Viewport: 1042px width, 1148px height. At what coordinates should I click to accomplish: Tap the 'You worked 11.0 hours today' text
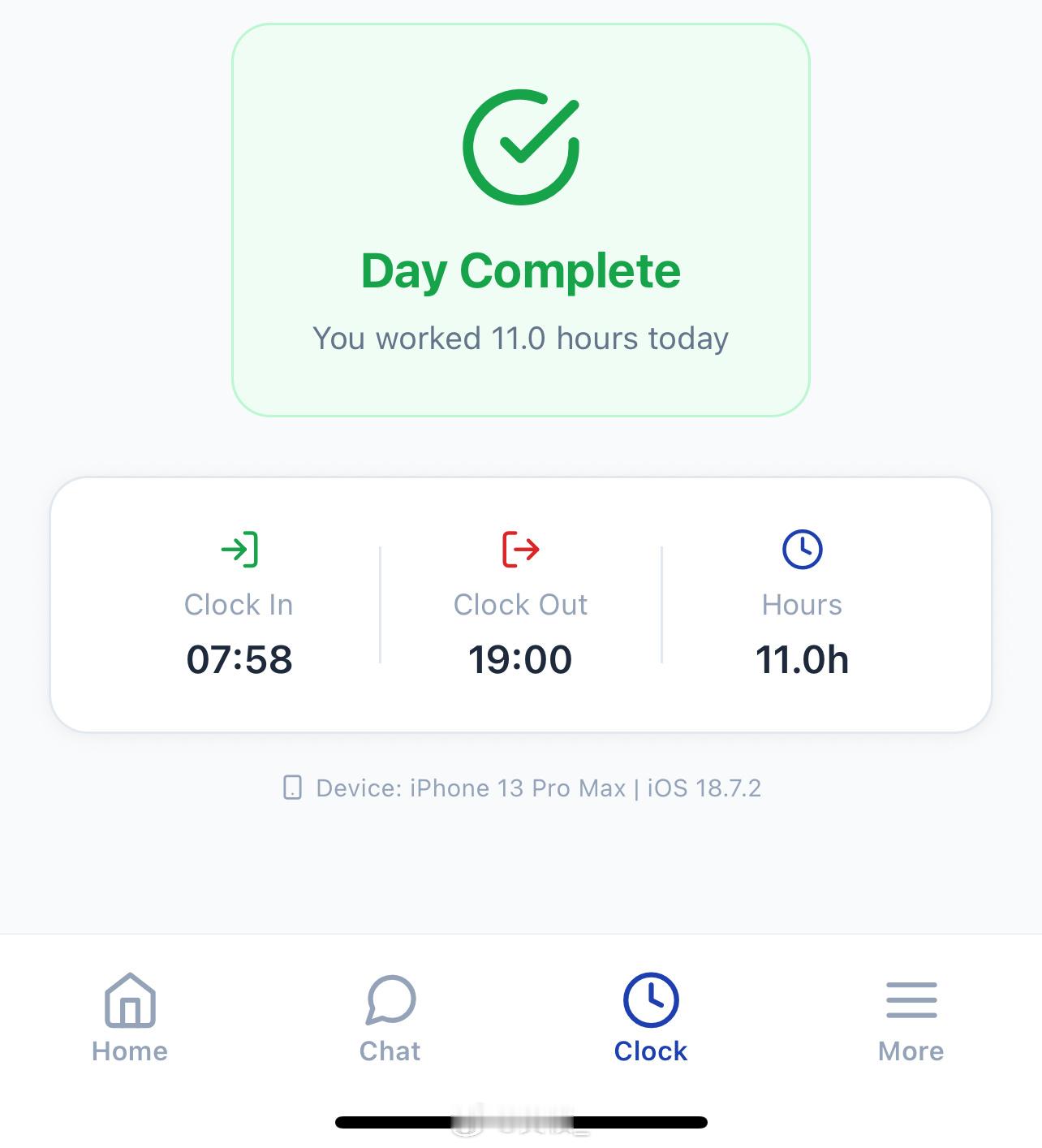pos(521,339)
